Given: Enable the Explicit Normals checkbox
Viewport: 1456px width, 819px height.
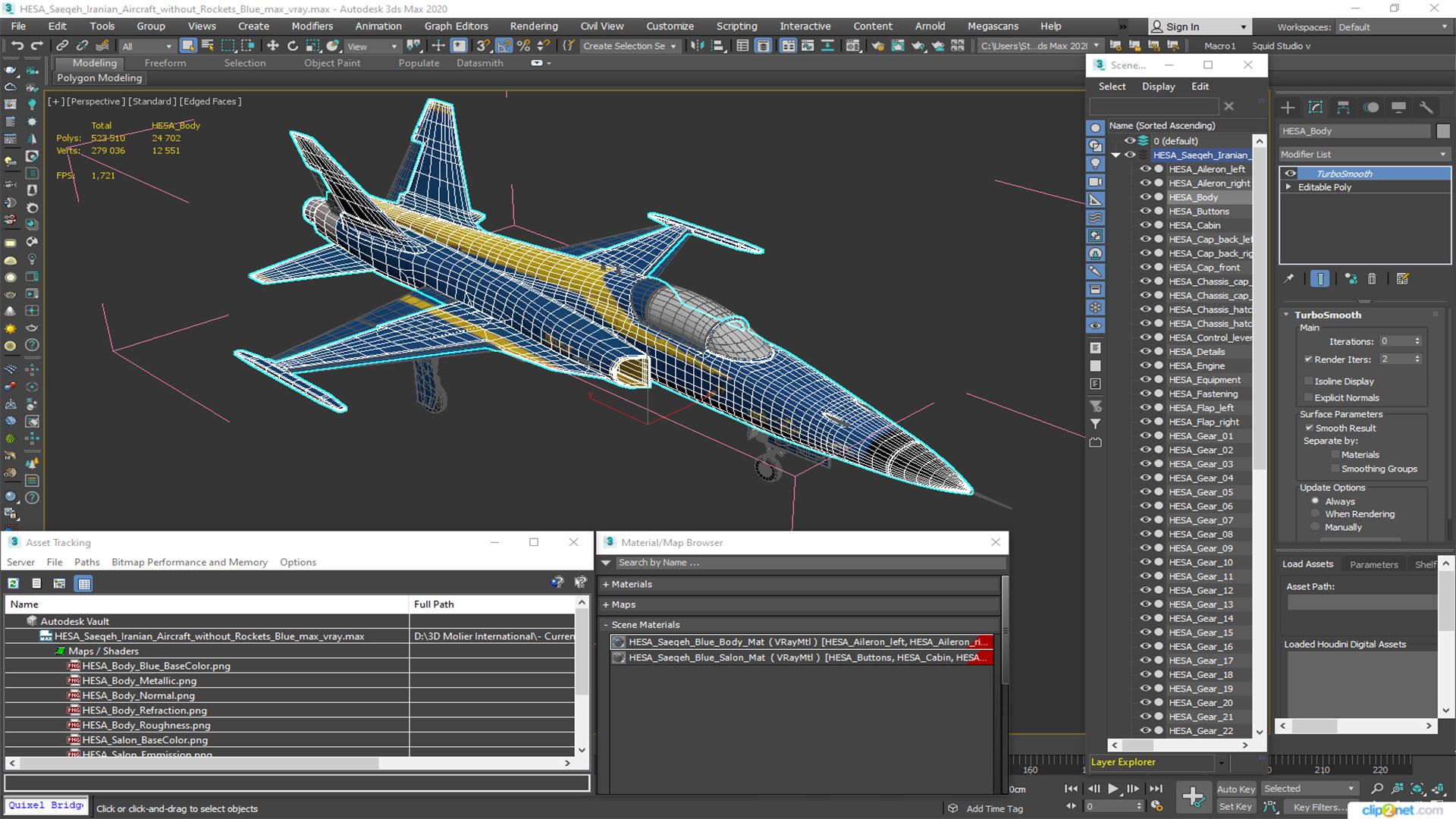Looking at the screenshot, I should coord(1308,398).
